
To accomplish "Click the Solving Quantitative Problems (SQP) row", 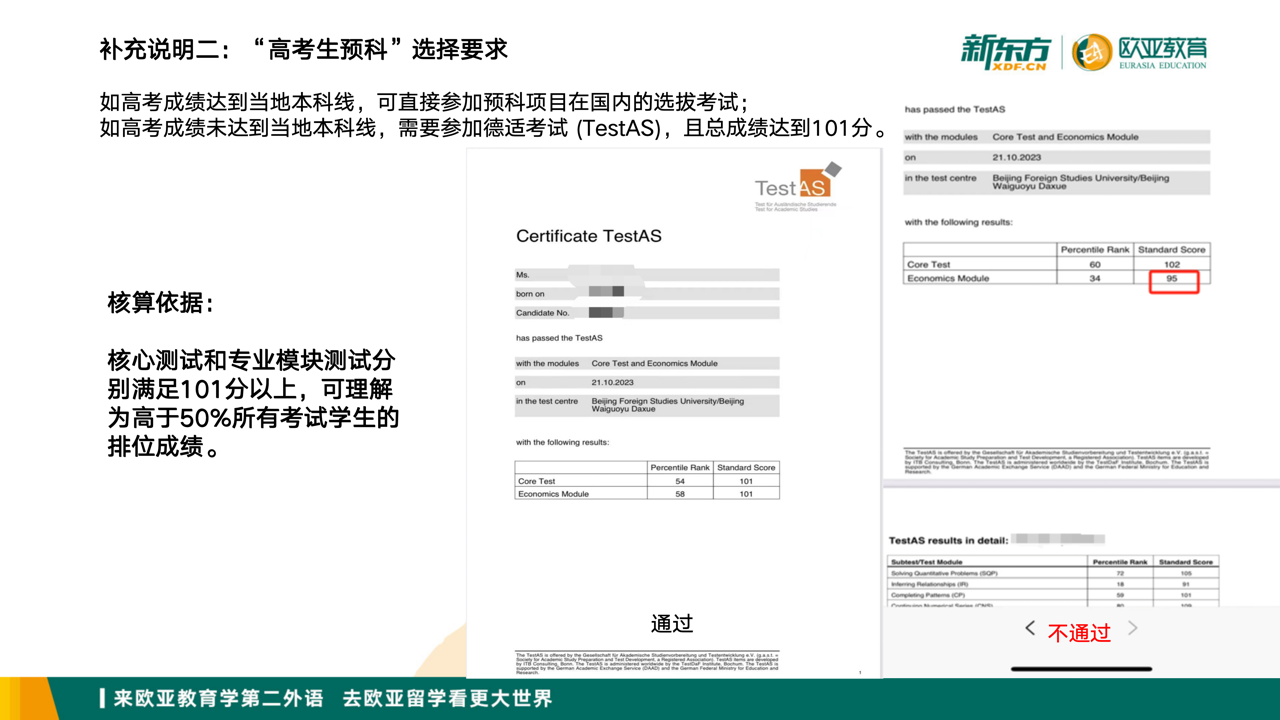I will tap(1053, 573).
